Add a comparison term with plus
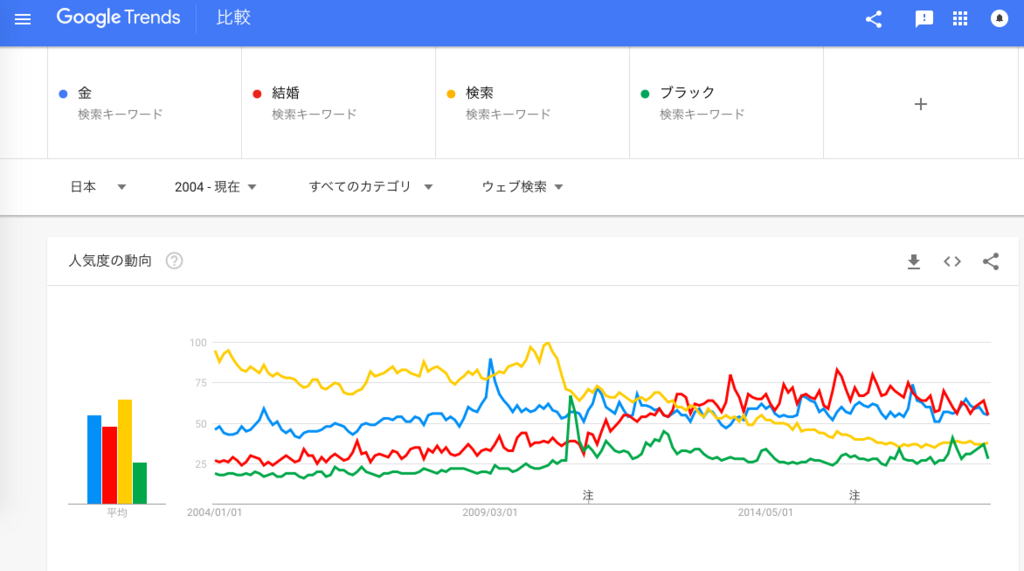The image size is (1024, 571). point(921,104)
